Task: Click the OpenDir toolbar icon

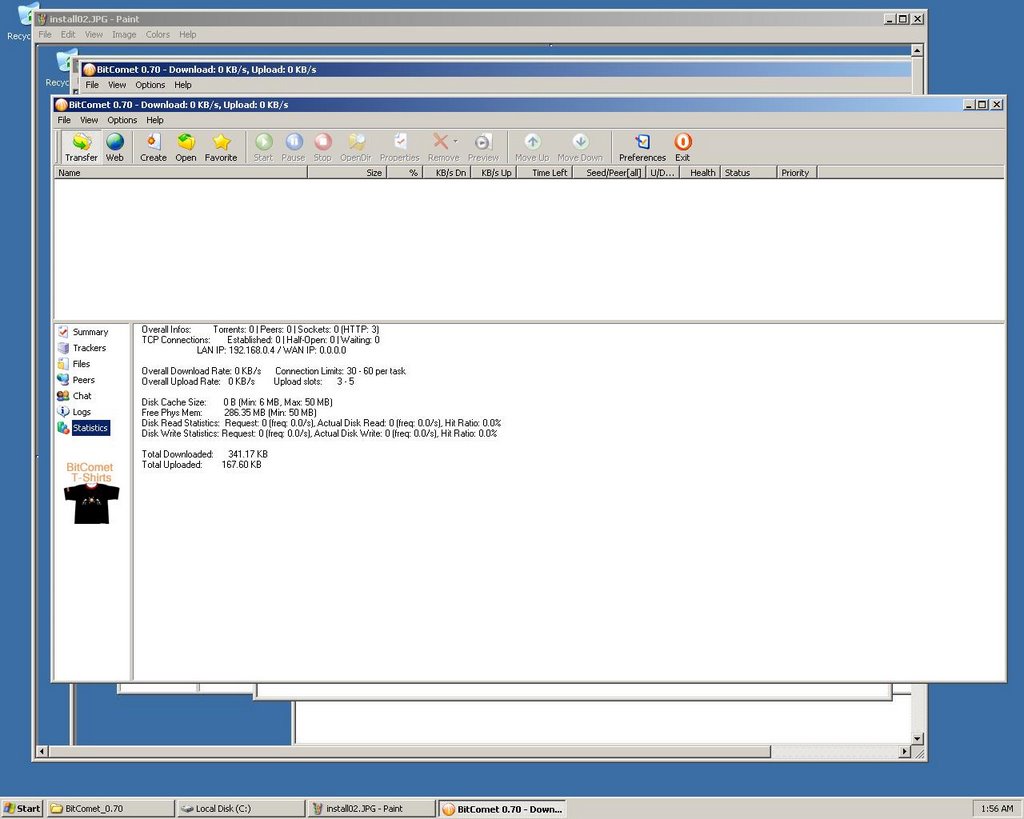Action: tap(356, 147)
